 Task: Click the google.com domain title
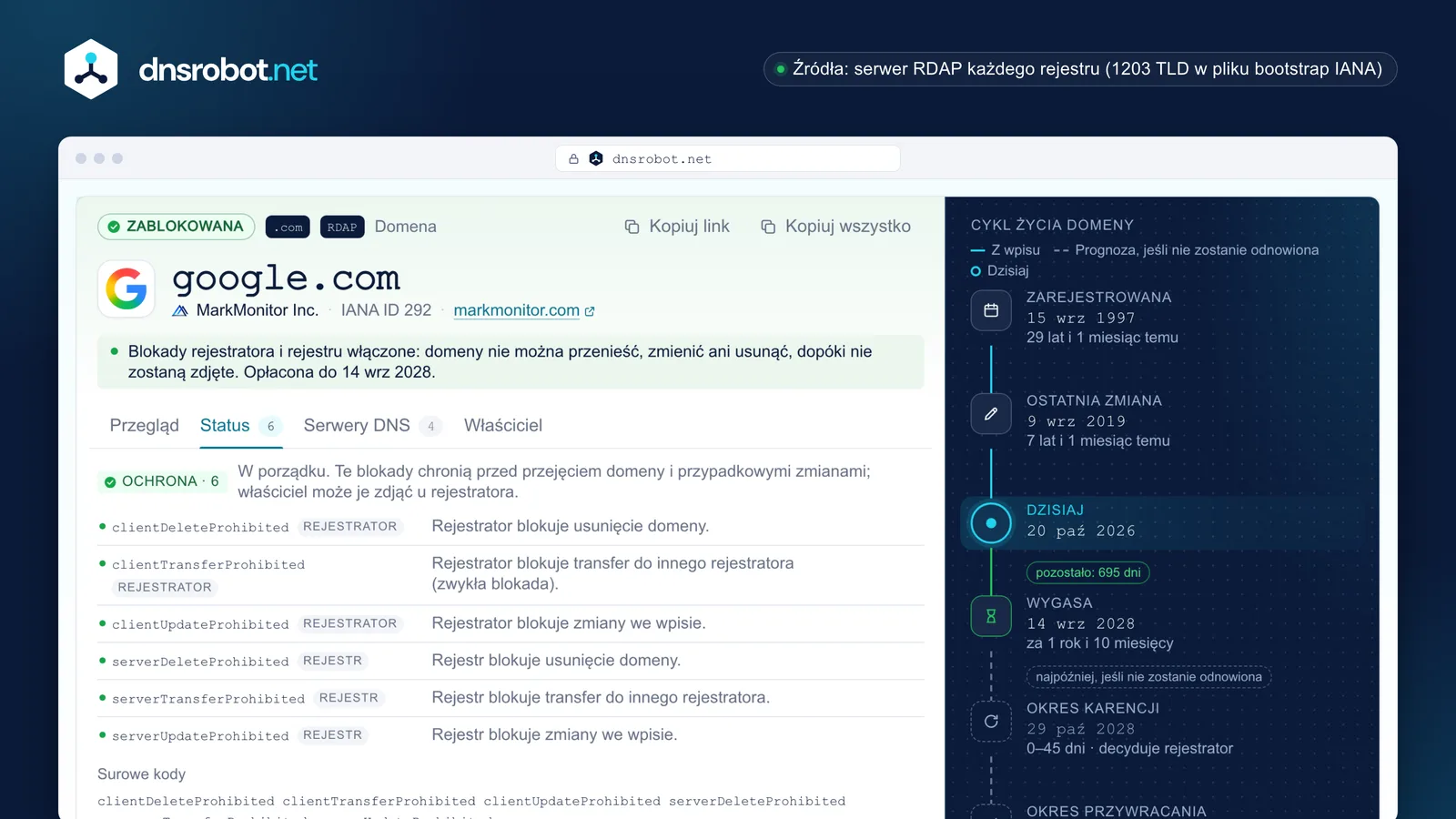coord(286,278)
